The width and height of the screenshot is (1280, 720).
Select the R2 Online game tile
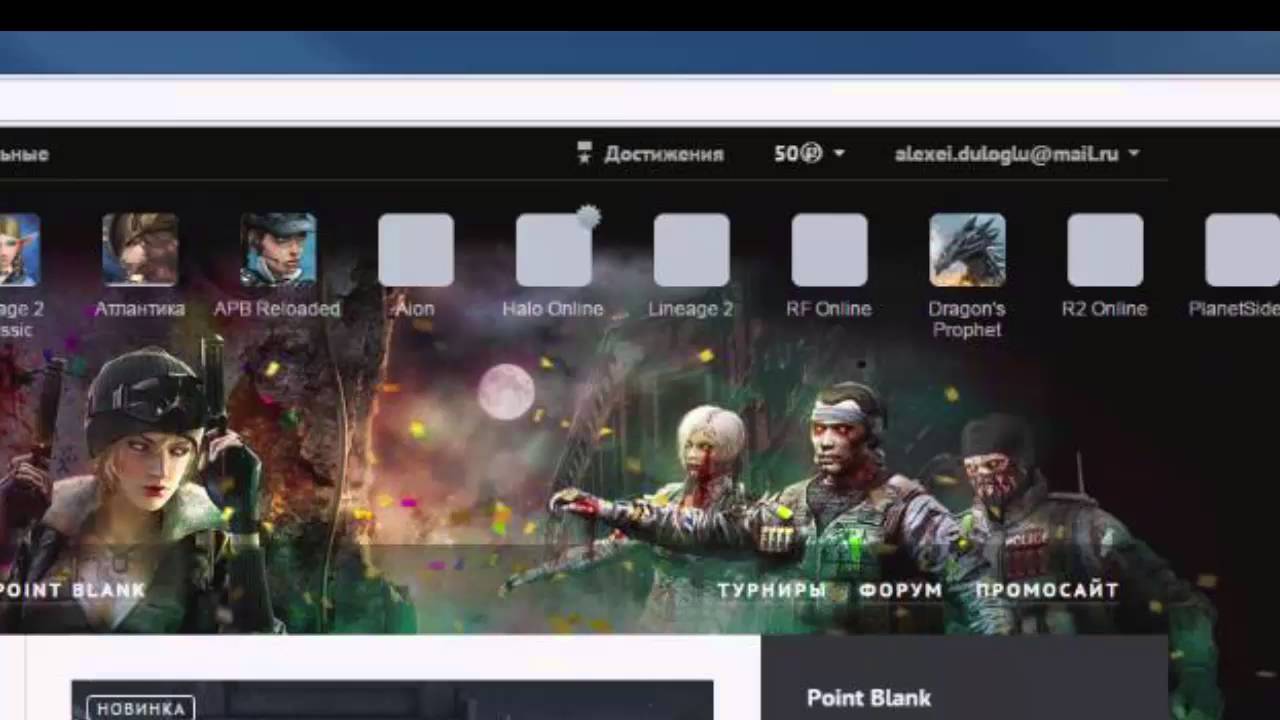(x=1106, y=250)
